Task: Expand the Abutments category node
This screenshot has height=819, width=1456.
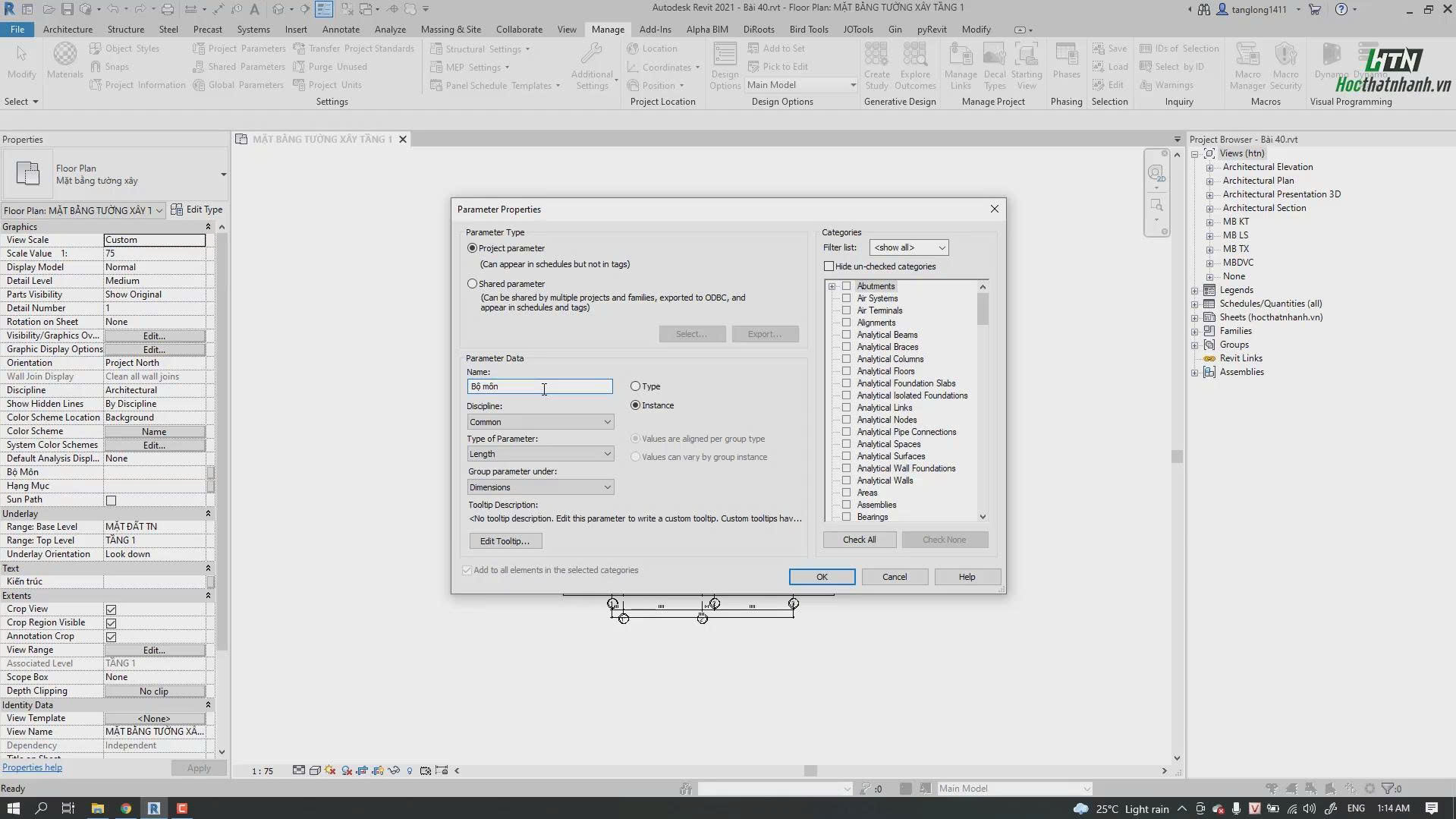Action: 832,286
